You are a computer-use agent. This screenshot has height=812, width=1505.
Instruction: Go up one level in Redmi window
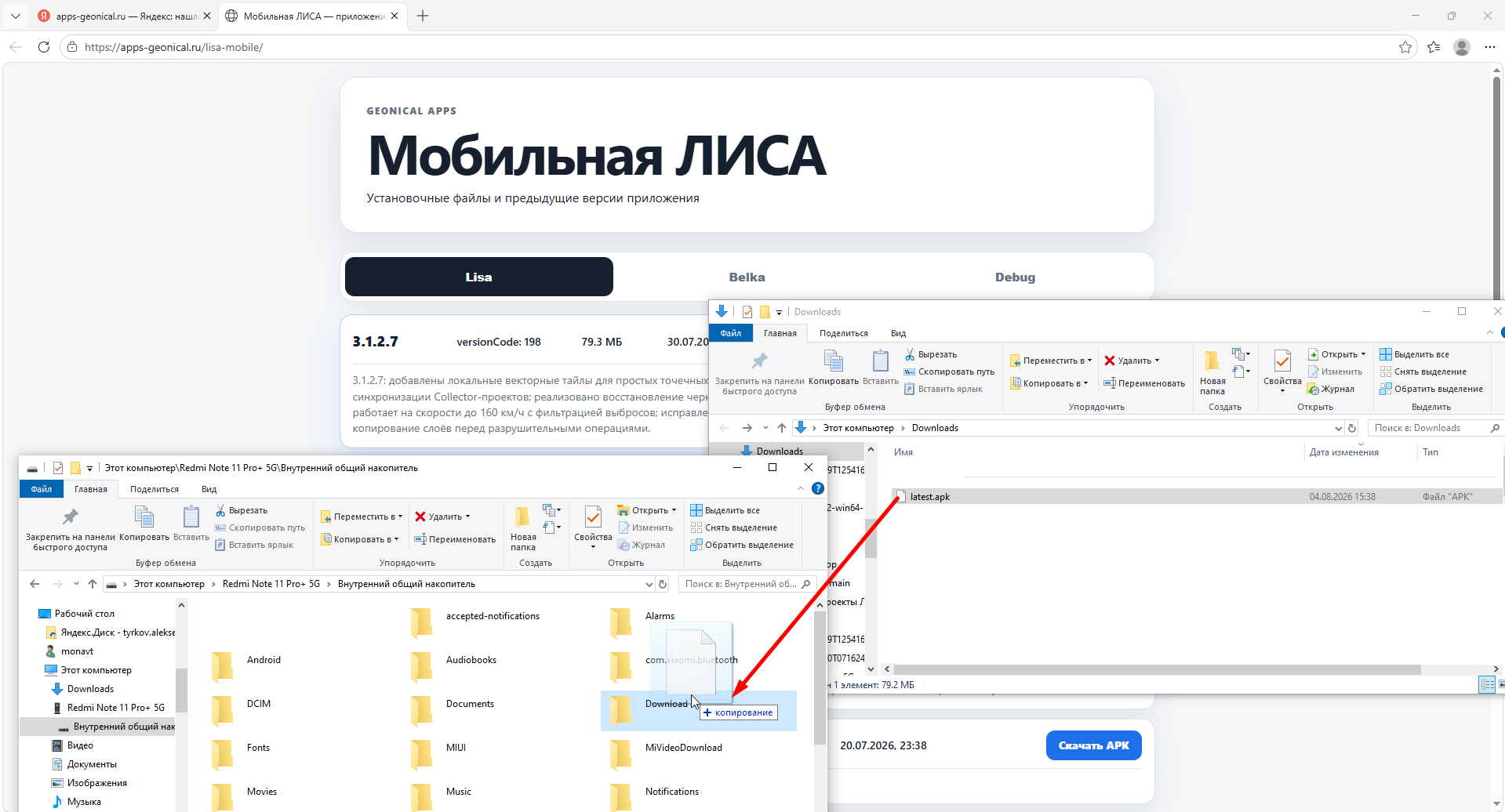click(93, 584)
